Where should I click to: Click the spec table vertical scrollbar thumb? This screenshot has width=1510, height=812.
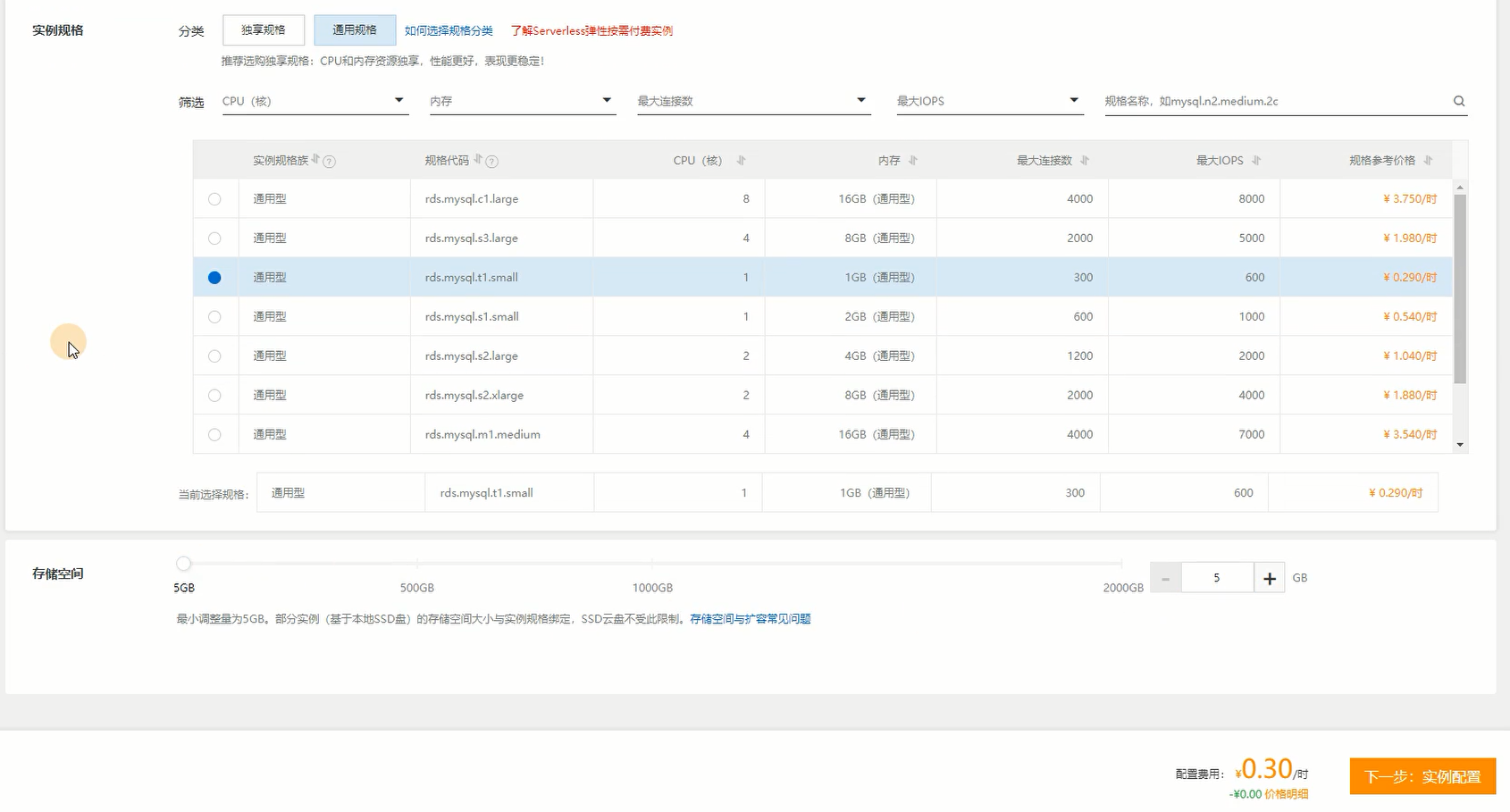point(1460,289)
